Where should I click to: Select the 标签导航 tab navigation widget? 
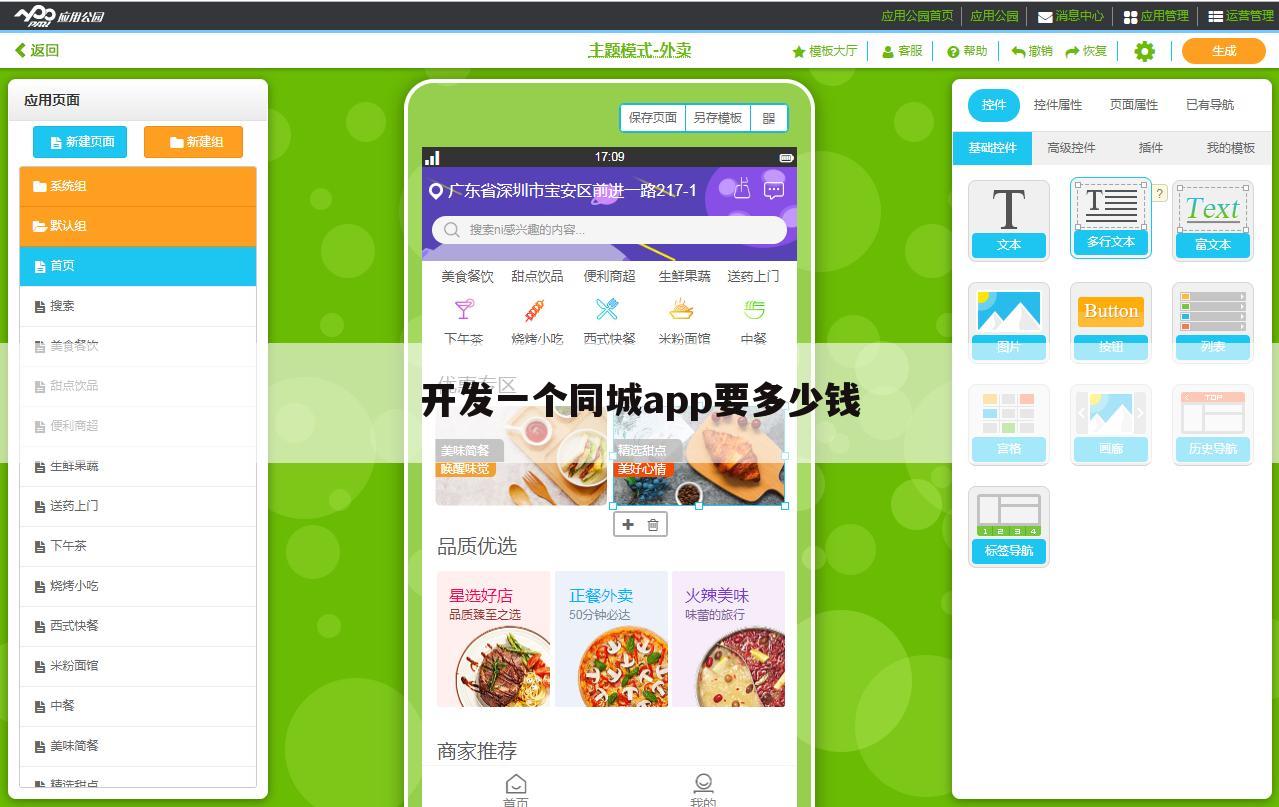pyautogui.click(x=1009, y=526)
